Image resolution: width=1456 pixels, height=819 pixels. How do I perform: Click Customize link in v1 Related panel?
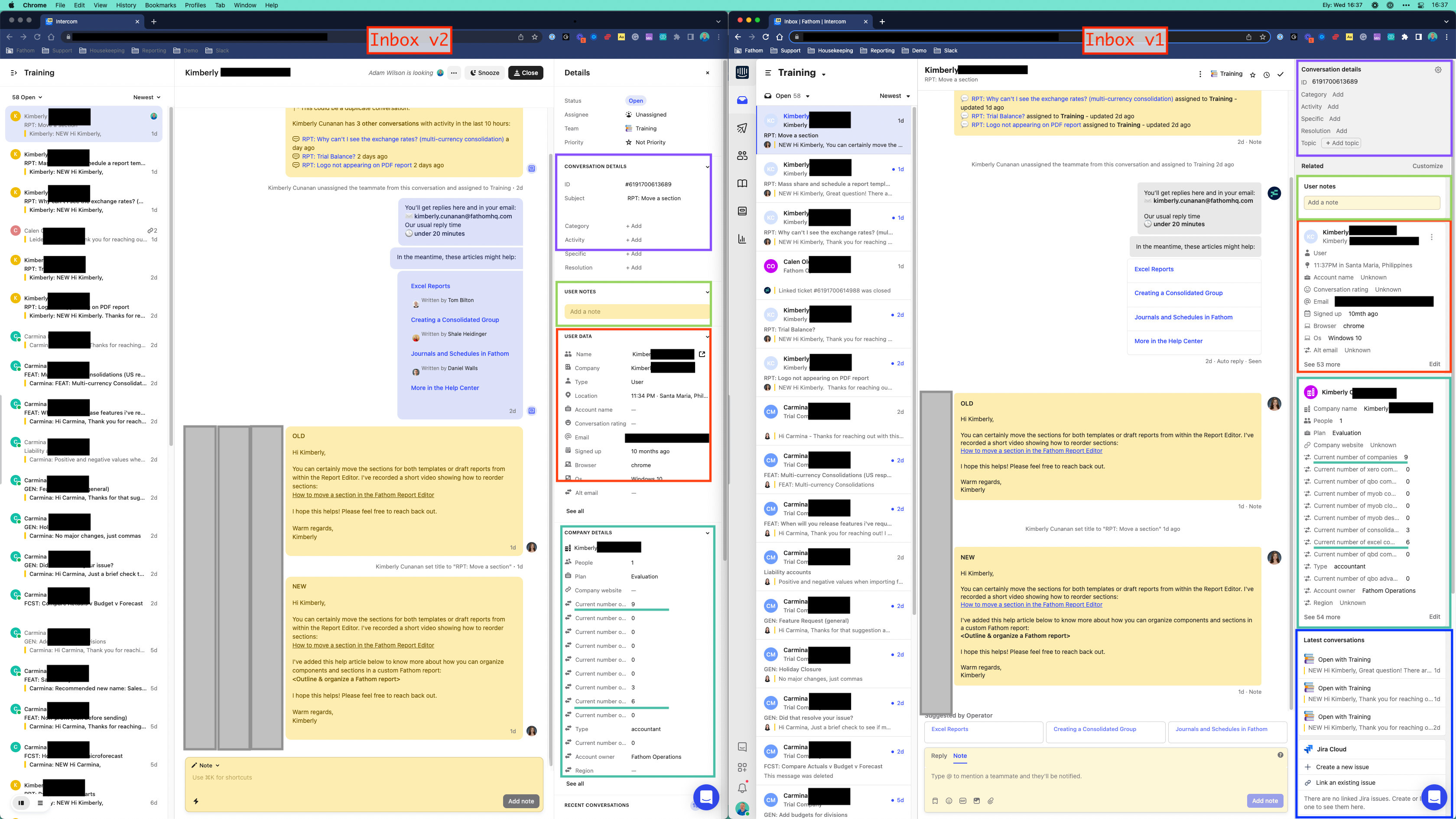1428,166
